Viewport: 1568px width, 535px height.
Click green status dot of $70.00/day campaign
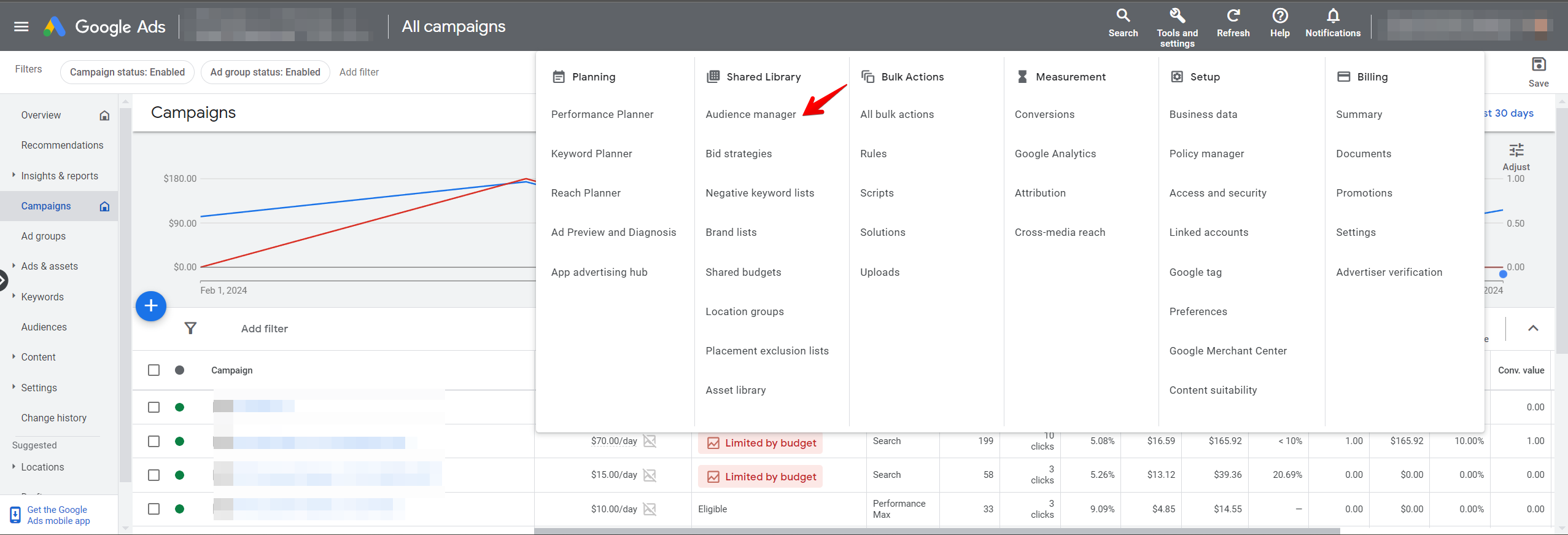179,441
